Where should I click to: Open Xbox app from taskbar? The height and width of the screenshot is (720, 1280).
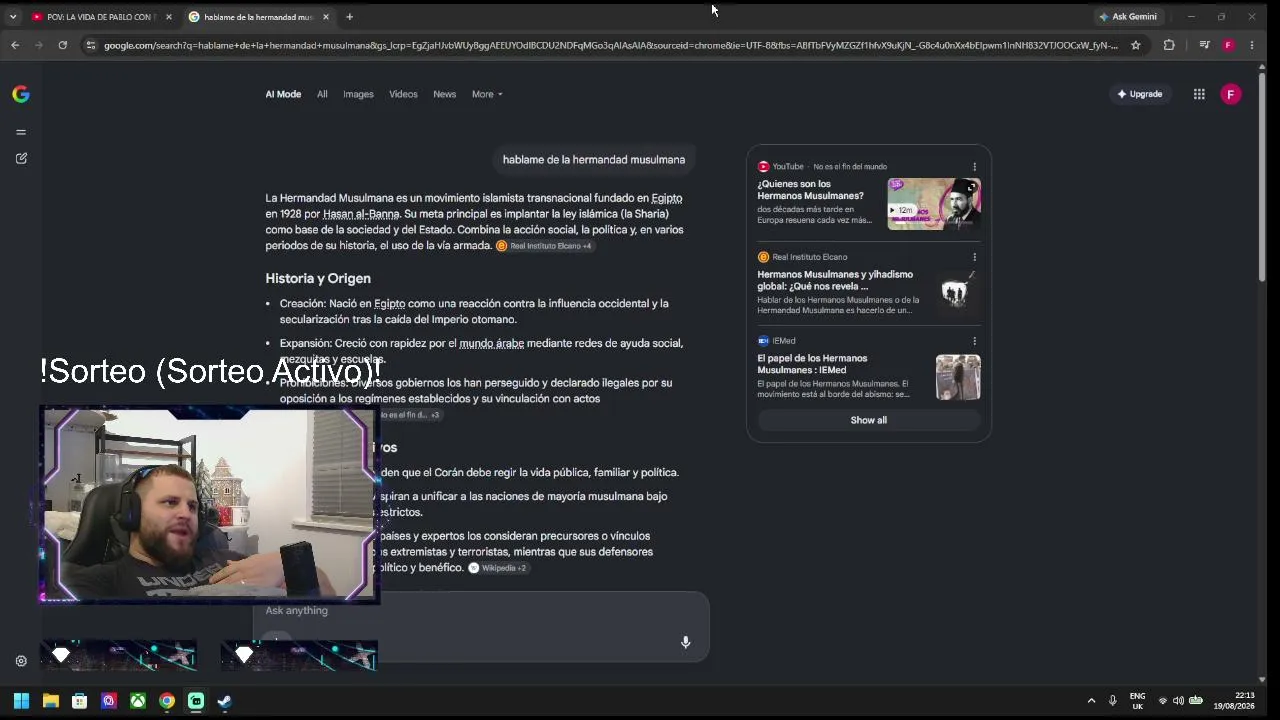tap(138, 701)
